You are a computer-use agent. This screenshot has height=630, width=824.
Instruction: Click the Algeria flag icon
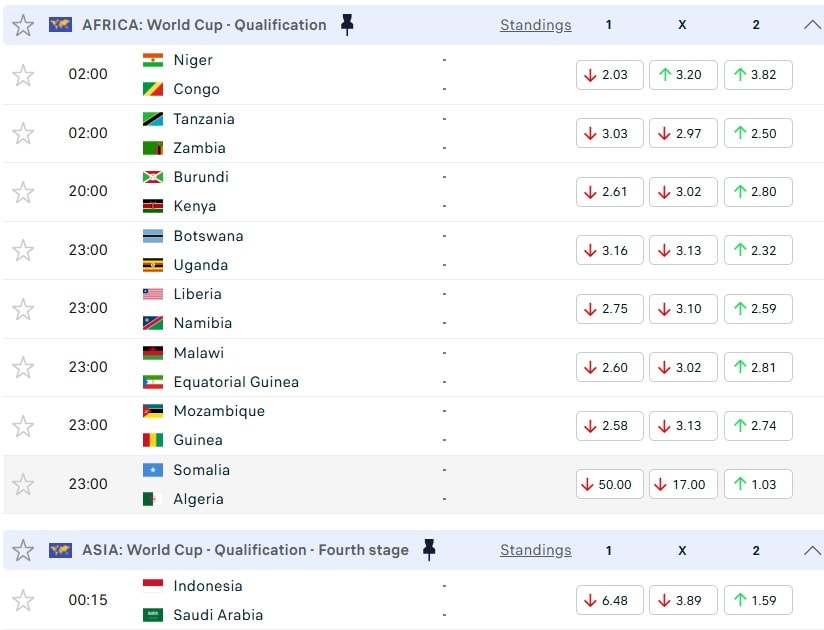(x=153, y=499)
